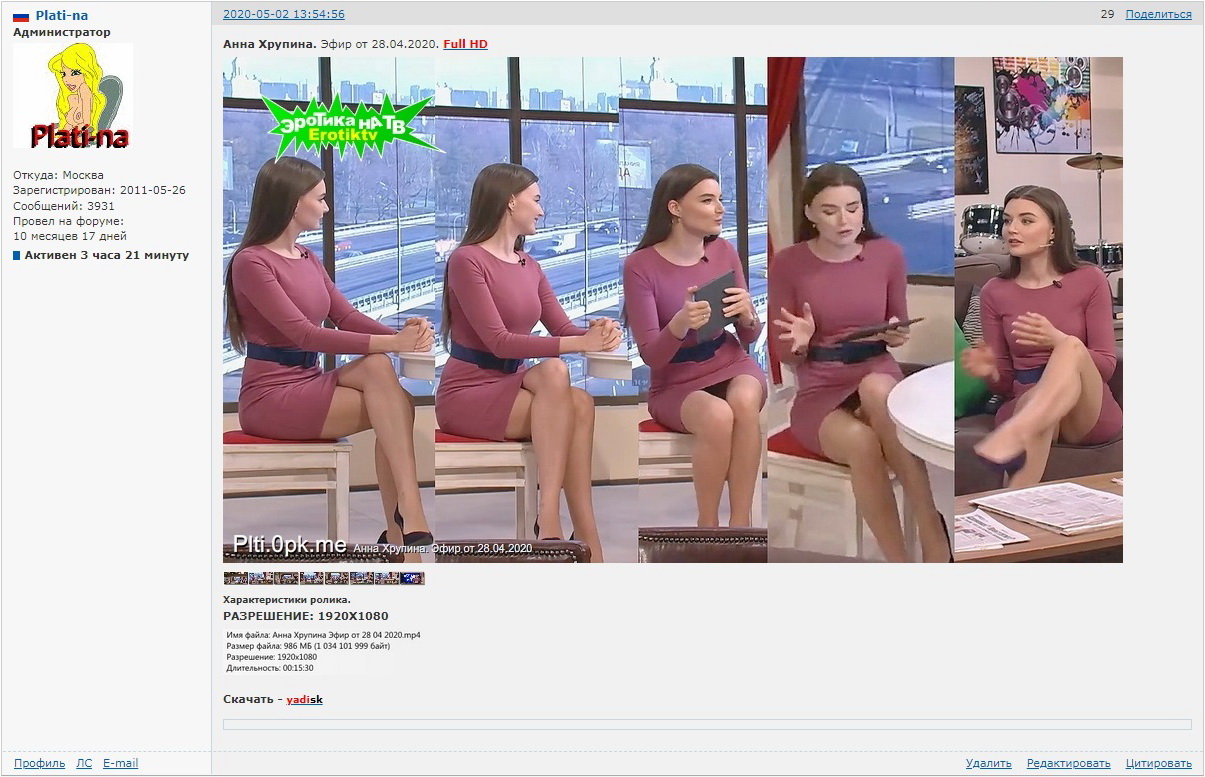Click the small screenshot preview strip
The height and width of the screenshot is (777, 1205).
coord(324,578)
